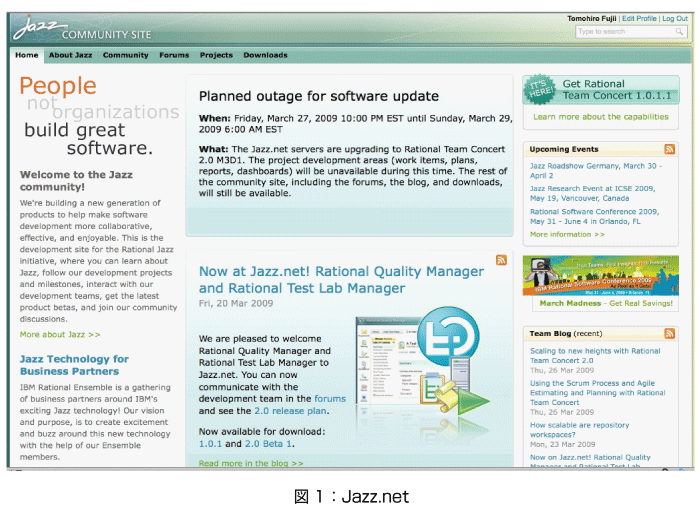Click the "It's Here!" badge icon

[x=540, y=89]
